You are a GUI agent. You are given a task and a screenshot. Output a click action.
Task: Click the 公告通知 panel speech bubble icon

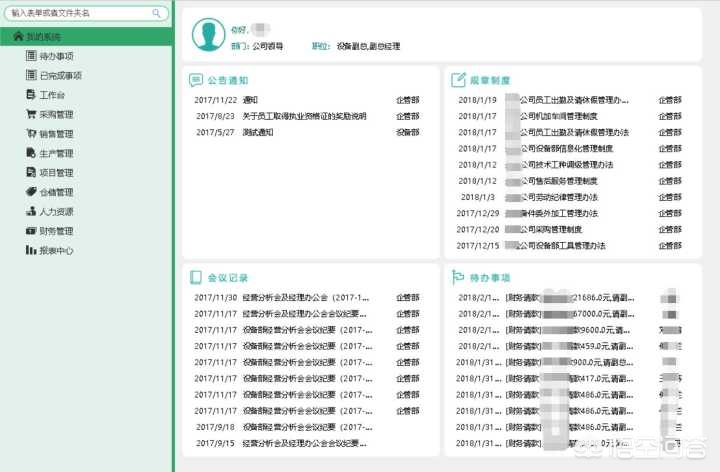coord(196,80)
